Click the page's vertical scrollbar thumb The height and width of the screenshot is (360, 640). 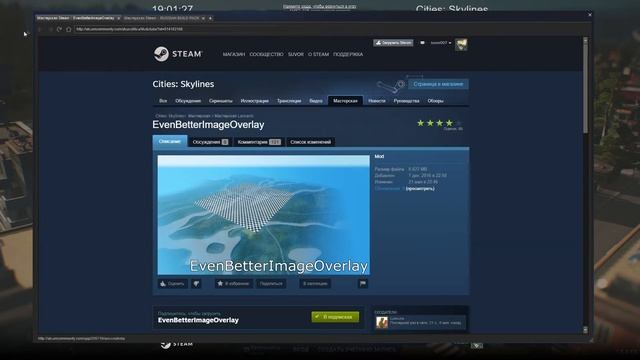[585, 88]
